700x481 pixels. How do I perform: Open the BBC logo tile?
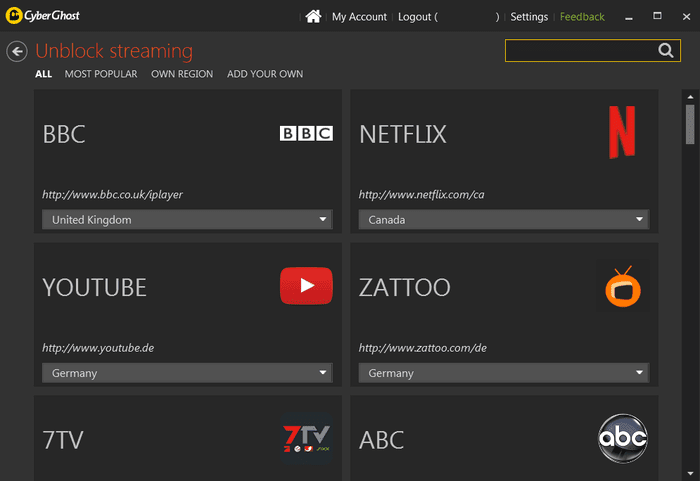[306, 133]
